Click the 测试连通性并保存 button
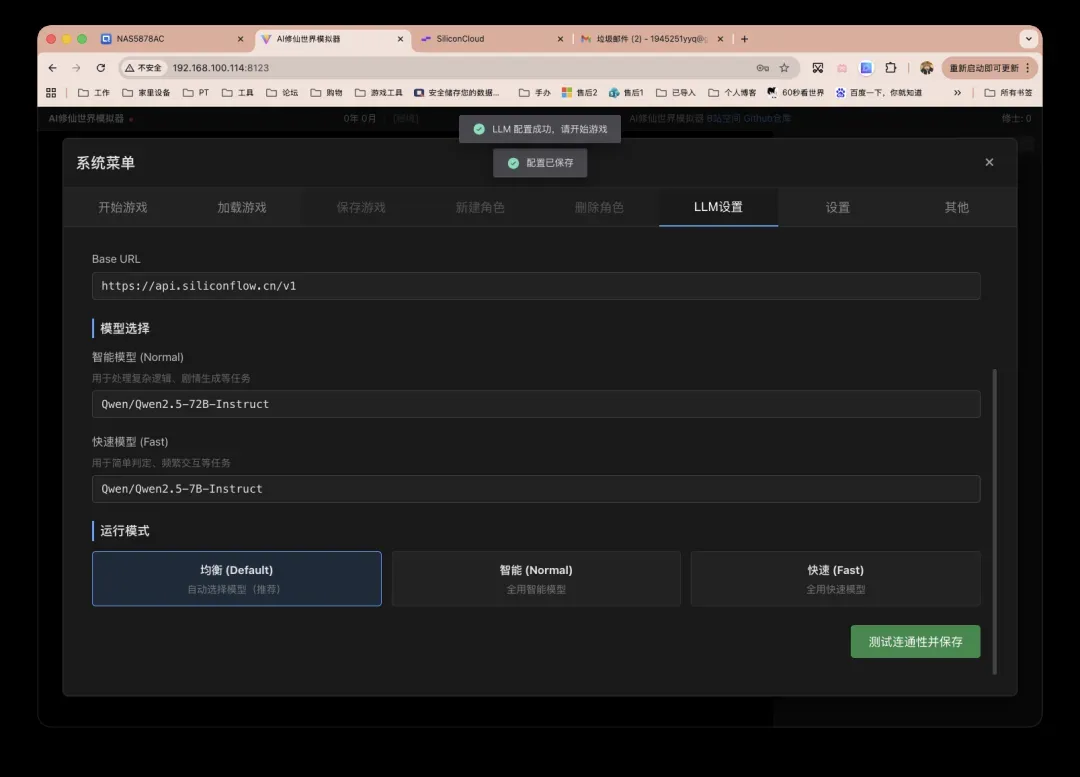This screenshot has height=777, width=1080. (915, 642)
